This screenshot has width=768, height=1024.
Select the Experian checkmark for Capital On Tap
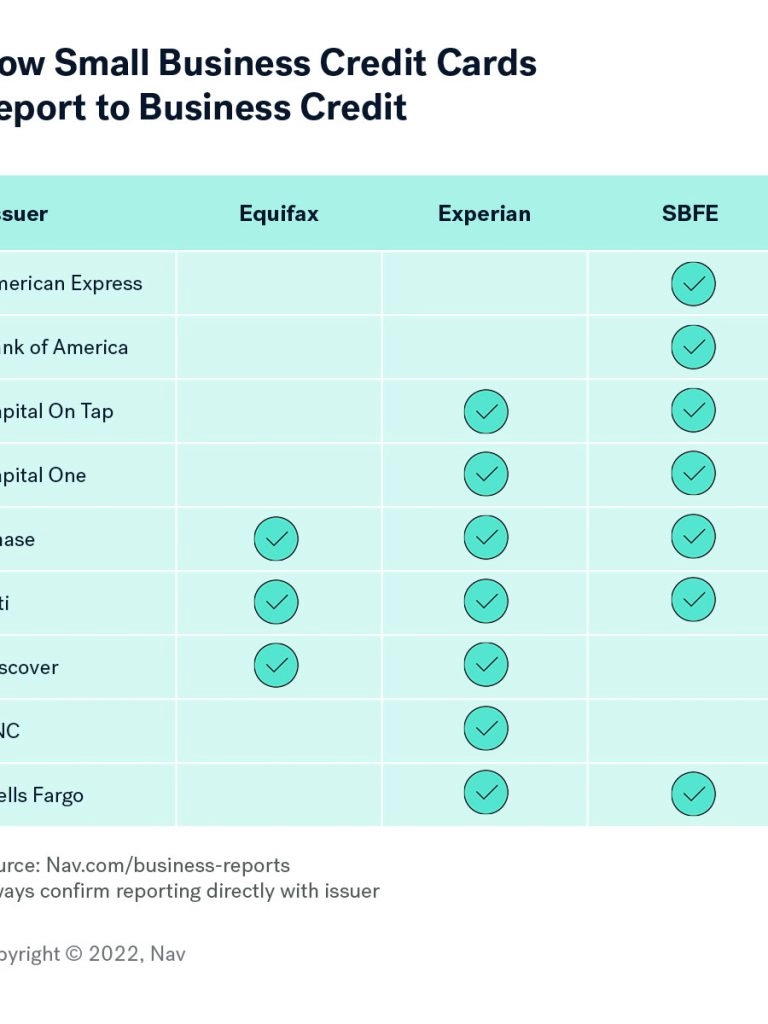[x=486, y=412]
